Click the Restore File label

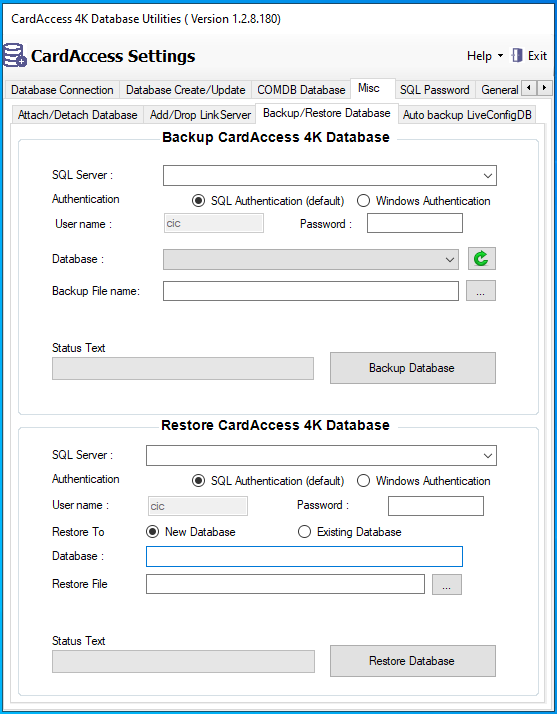[80, 584]
